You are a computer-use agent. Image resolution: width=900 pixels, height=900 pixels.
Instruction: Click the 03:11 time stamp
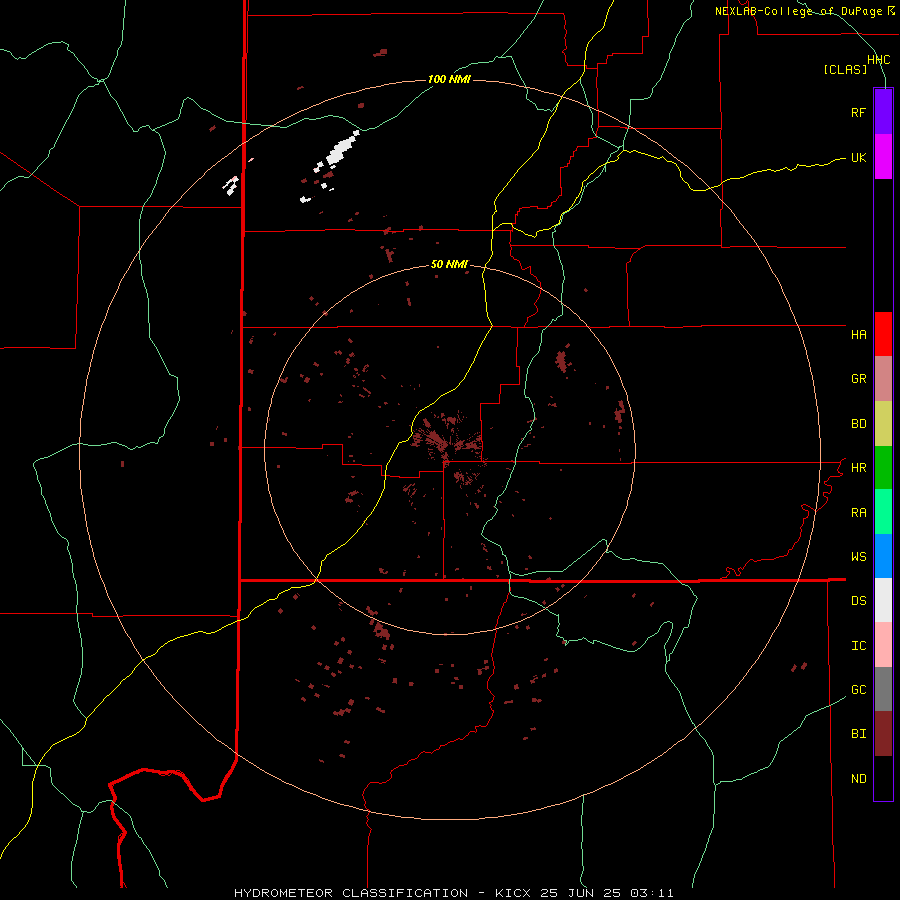point(655,893)
